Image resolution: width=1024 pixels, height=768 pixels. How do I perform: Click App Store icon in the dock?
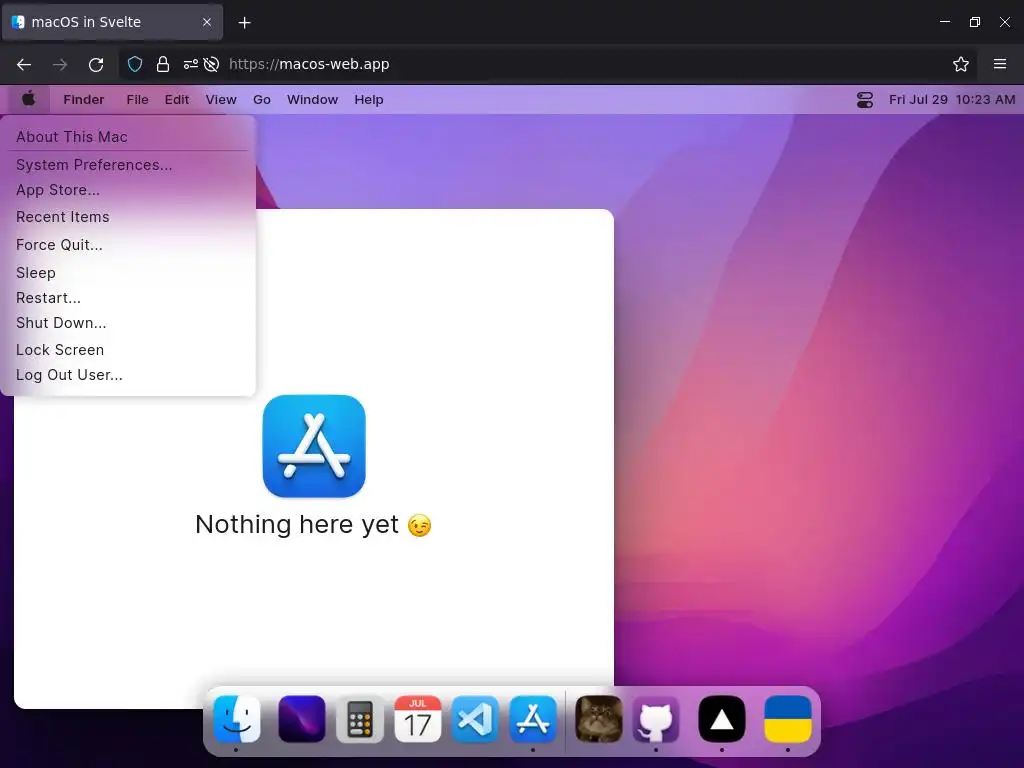click(533, 719)
